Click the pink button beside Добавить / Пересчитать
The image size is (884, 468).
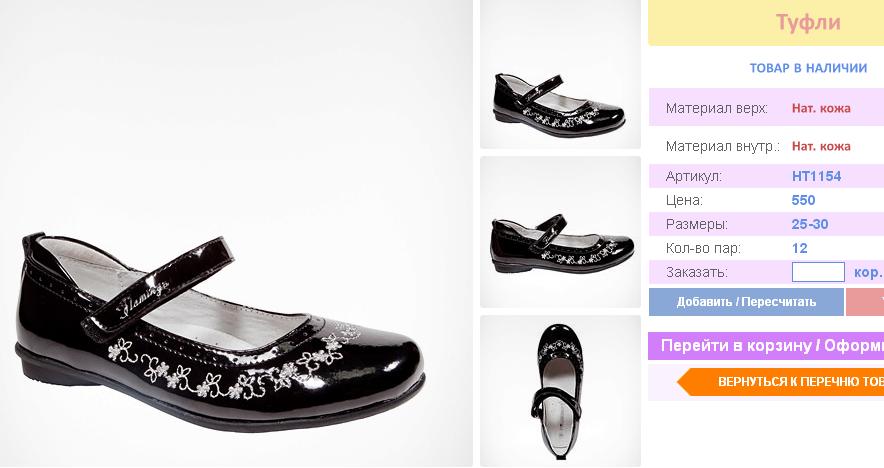click(x=865, y=302)
